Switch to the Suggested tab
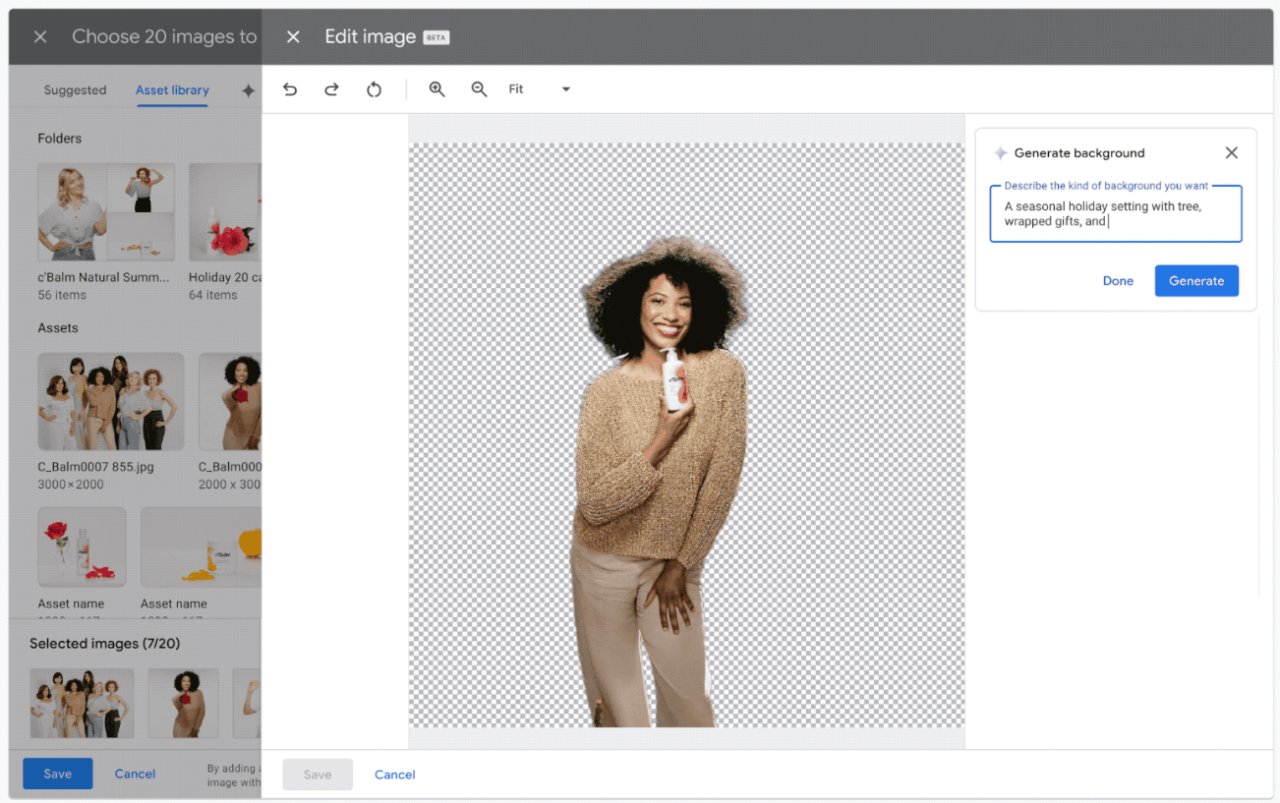1280x803 pixels. (x=75, y=90)
